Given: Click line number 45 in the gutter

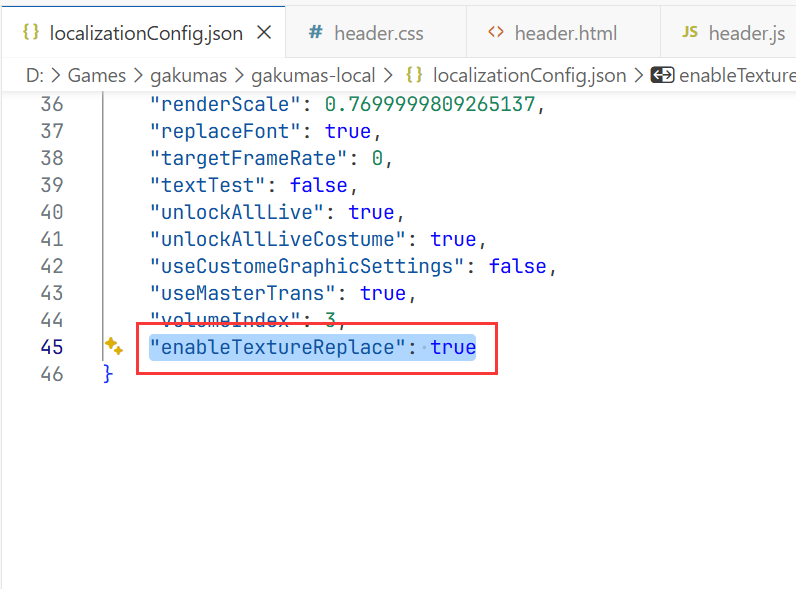Looking at the screenshot, I should (52, 347).
